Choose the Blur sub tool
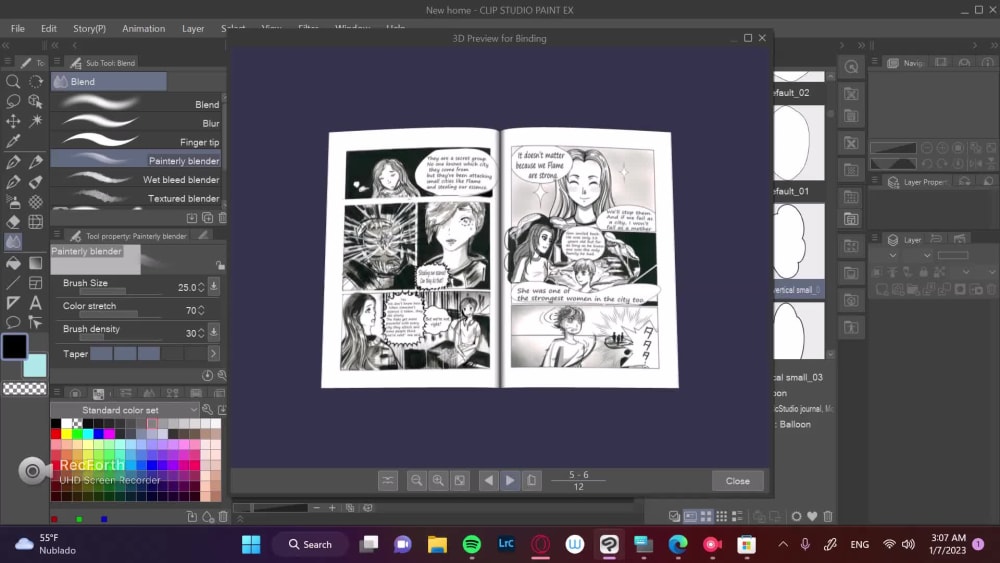The image size is (1000, 563). coord(136,123)
